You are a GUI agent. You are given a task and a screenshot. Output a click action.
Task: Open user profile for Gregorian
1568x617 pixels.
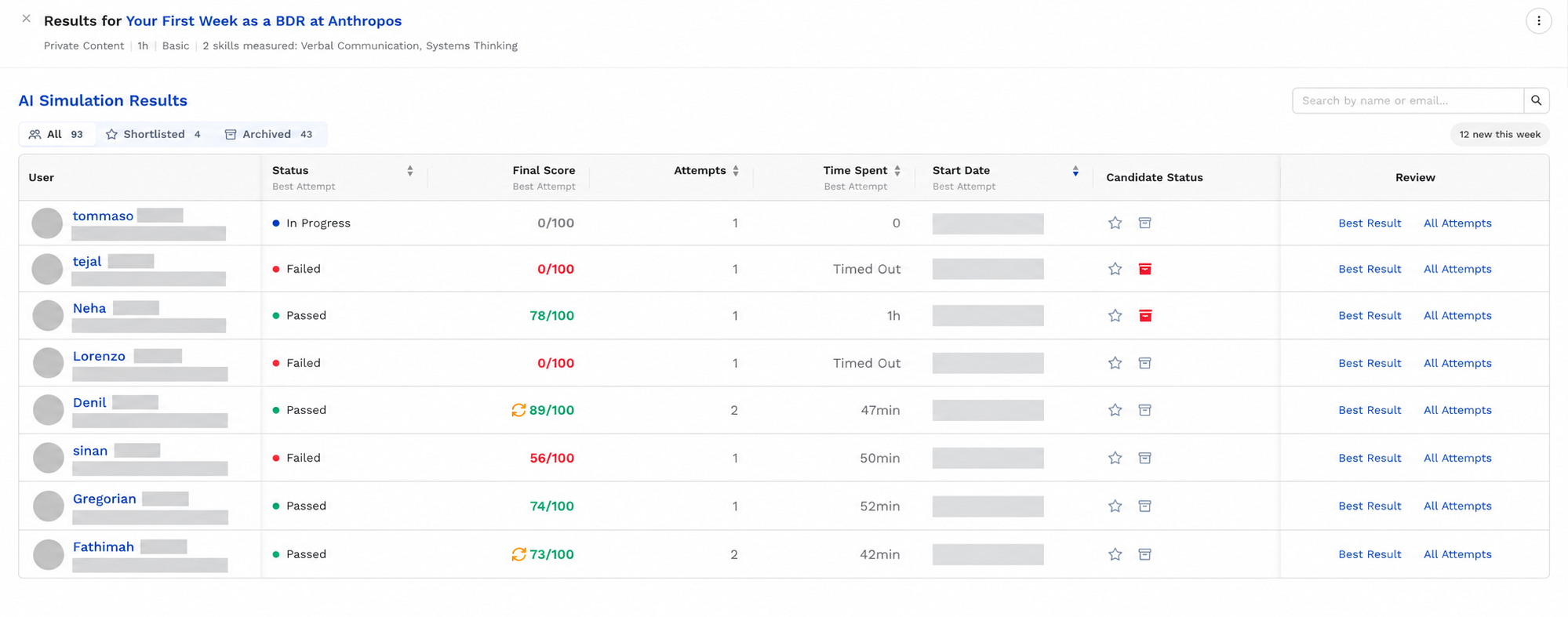tap(104, 499)
